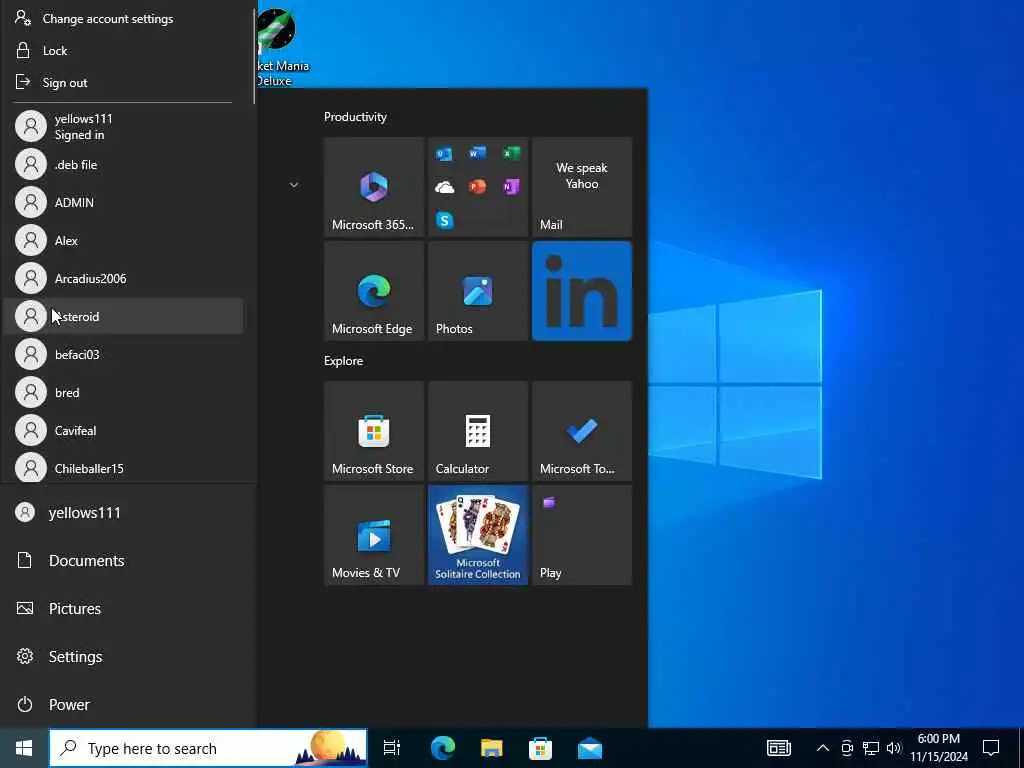Viewport: 1024px width, 768px height.
Task: Open Outlook from the Office tile group
Action: coord(444,153)
